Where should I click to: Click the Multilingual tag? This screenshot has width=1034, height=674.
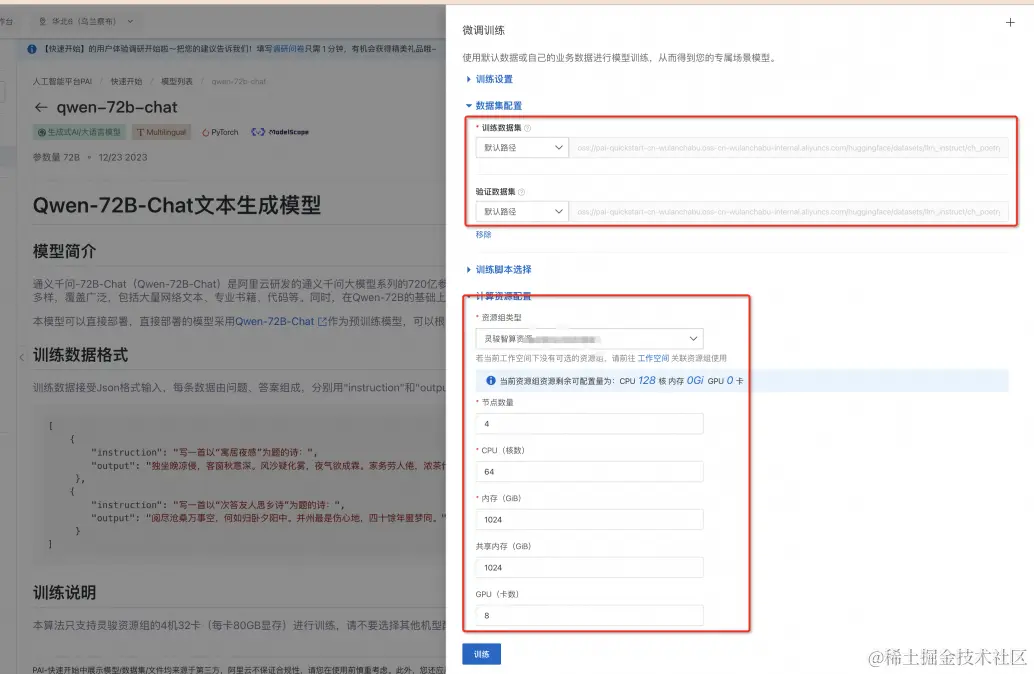coord(162,132)
